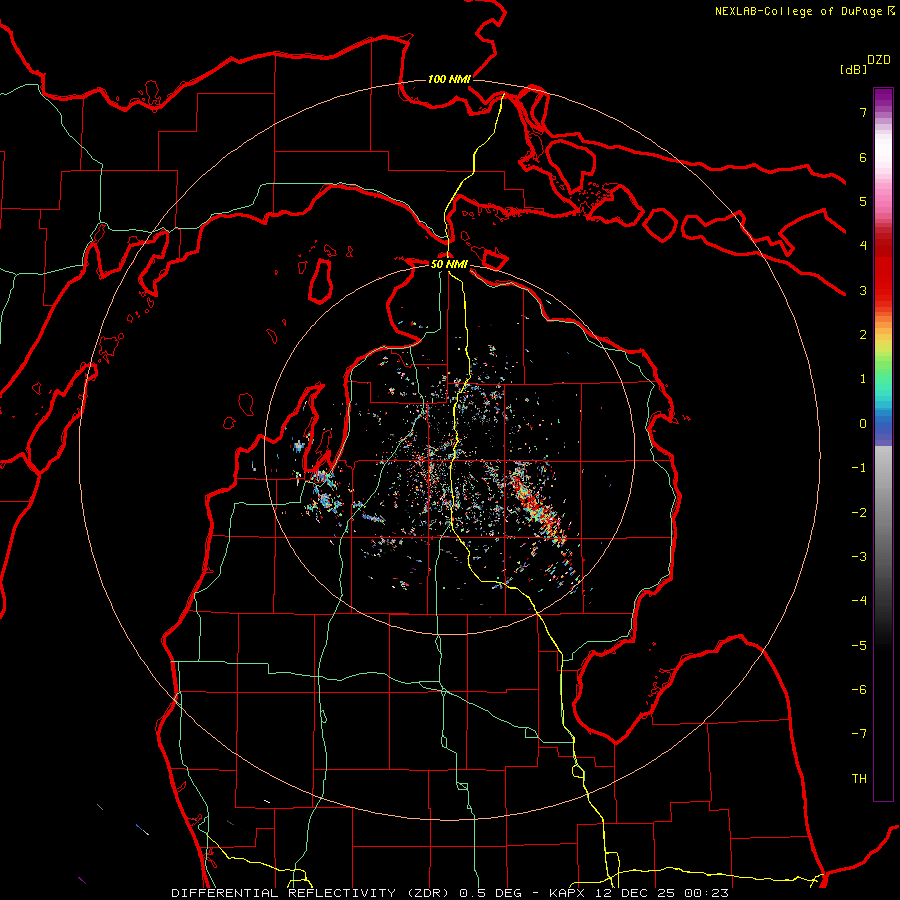This screenshot has width=900, height=900.
Task: Click the DIFFERENTIAL REFLECTIVITY (ZDR) caption text
Action: pyautogui.click(x=312, y=893)
